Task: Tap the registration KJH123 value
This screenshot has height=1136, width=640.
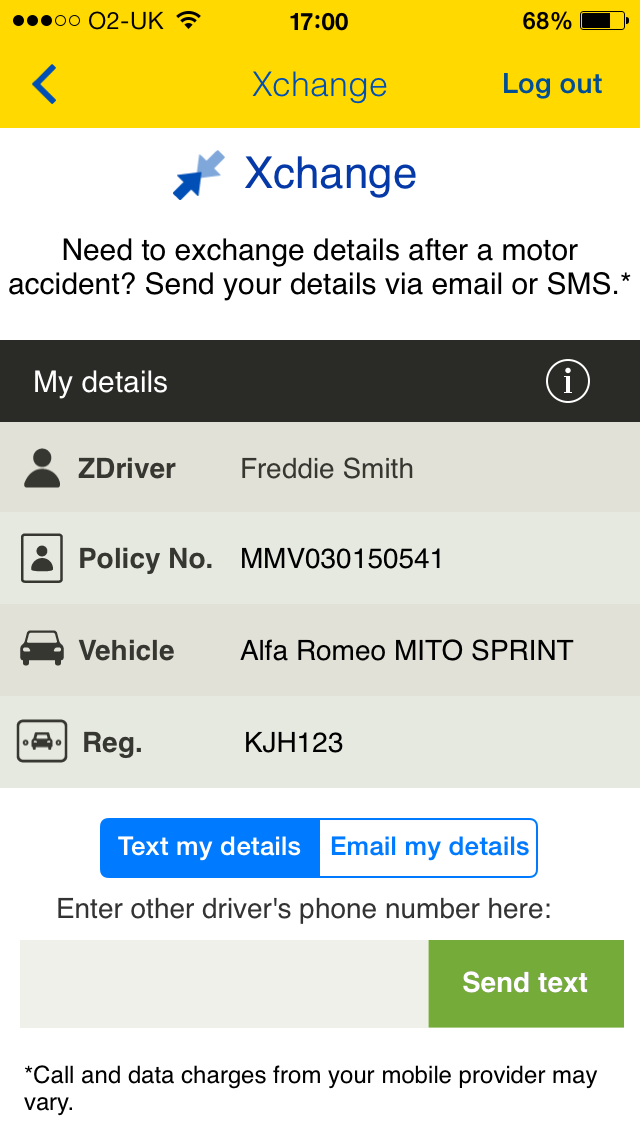Action: (x=293, y=742)
